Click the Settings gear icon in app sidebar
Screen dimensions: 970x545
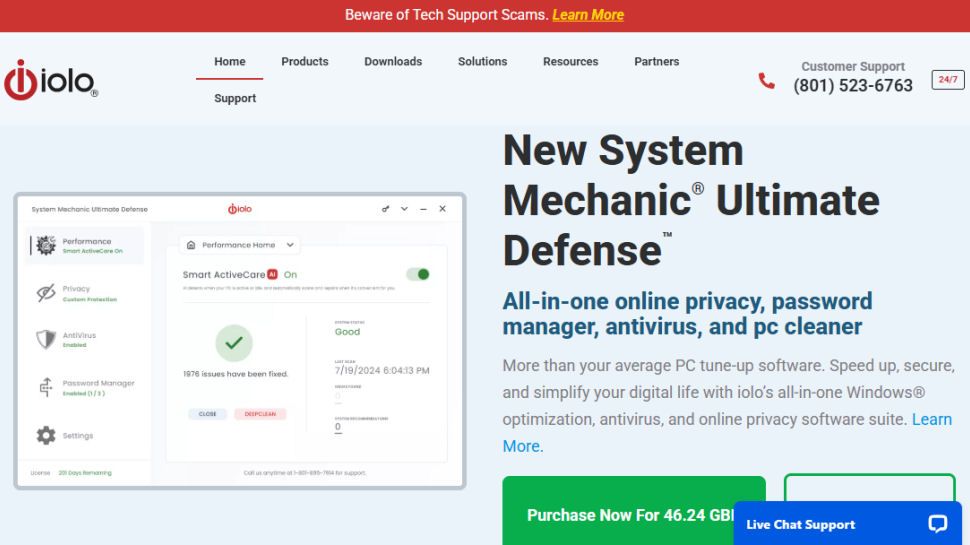click(46, 436)
